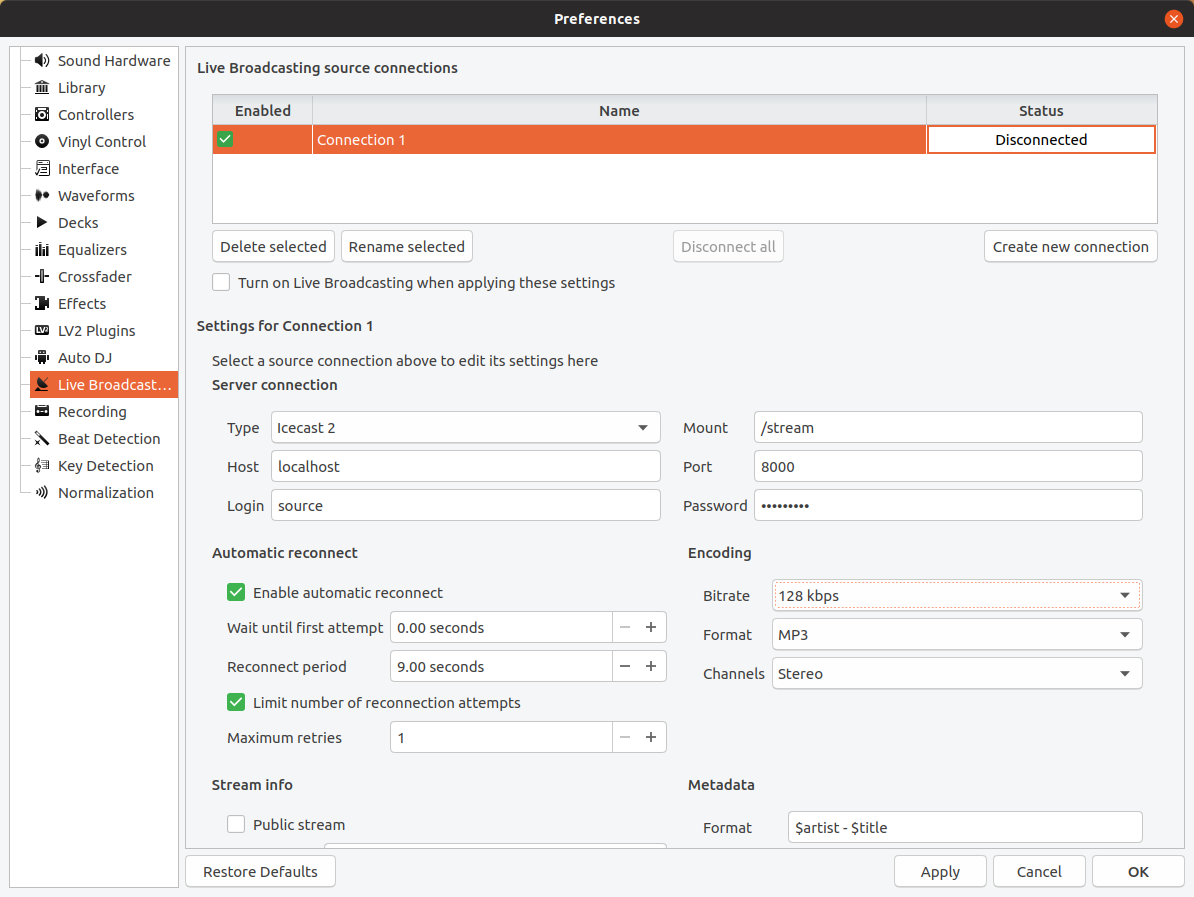
Task: Go to Beat Detection preferences page
Action: click(x=109, y=439)
